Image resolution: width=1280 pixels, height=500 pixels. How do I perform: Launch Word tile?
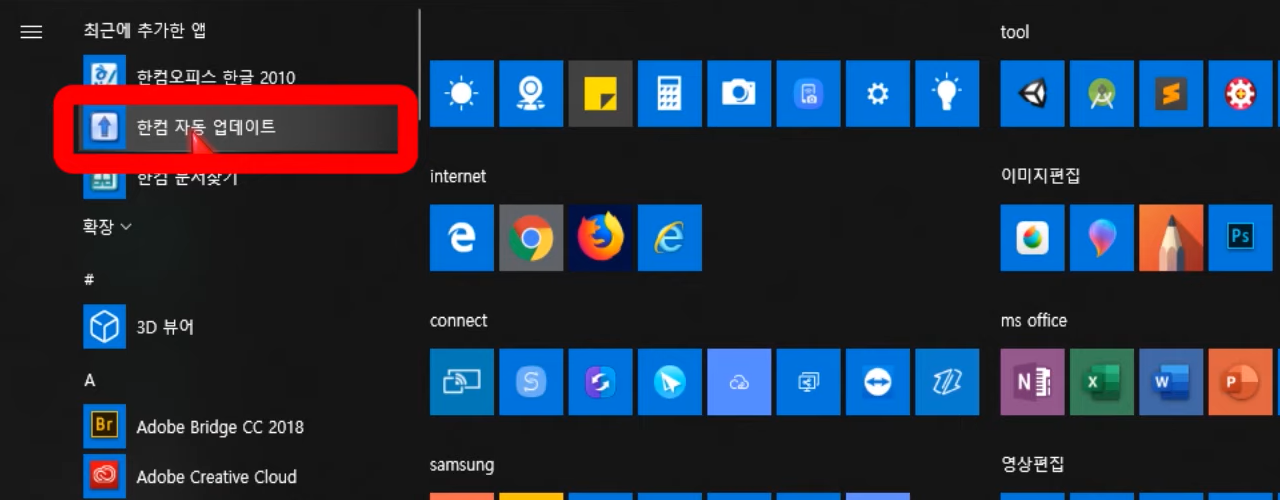(x=1171, y=382)
